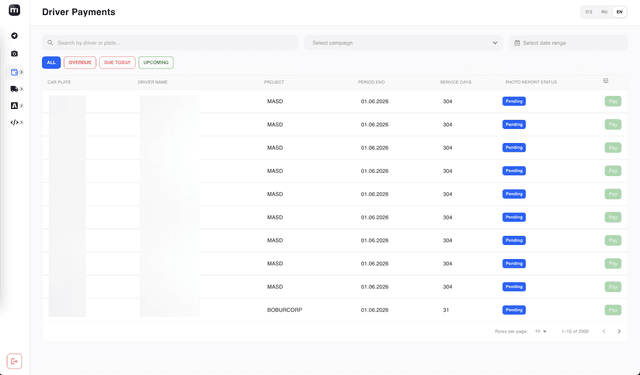Focus the Search by driver or plate field

[x=170, y=43]
